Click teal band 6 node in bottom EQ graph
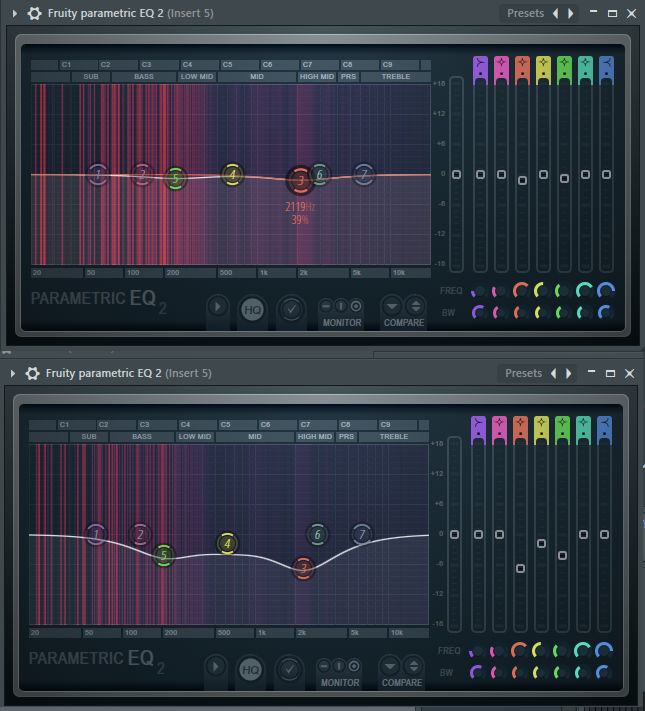The height and width of the screenshot is (711, 645). (318, 535)
